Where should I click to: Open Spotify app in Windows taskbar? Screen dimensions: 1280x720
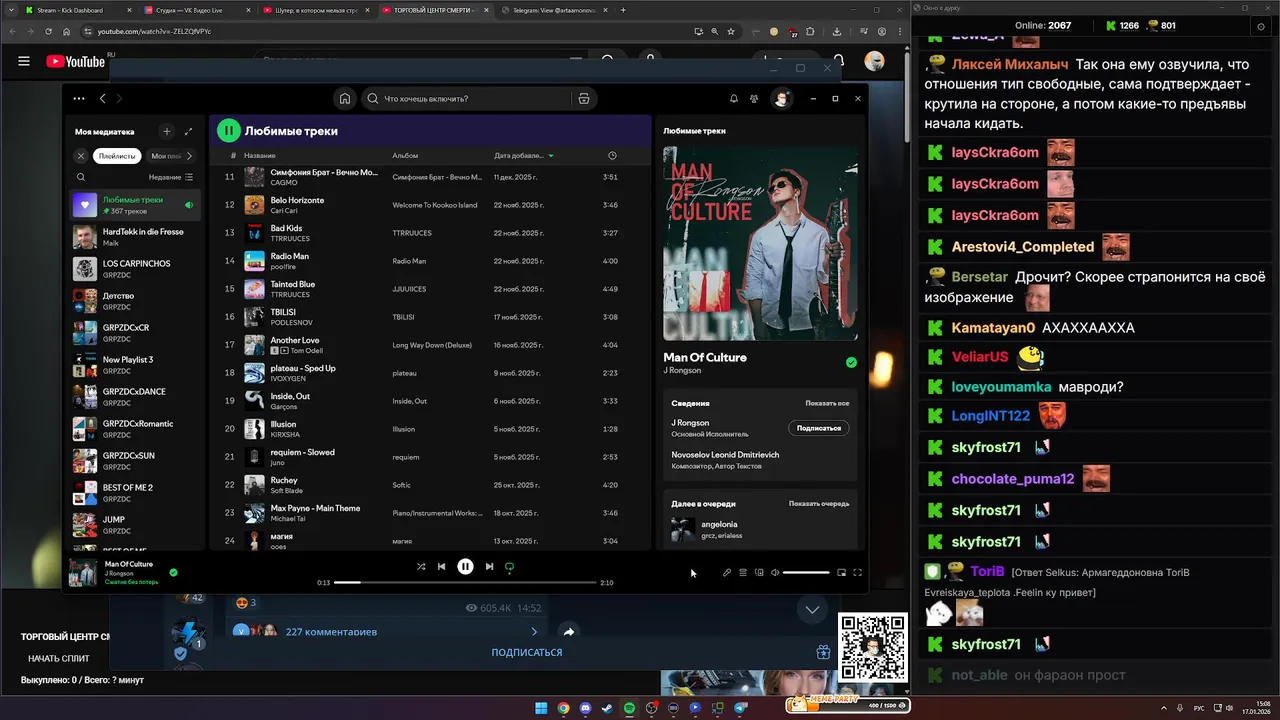629,708
